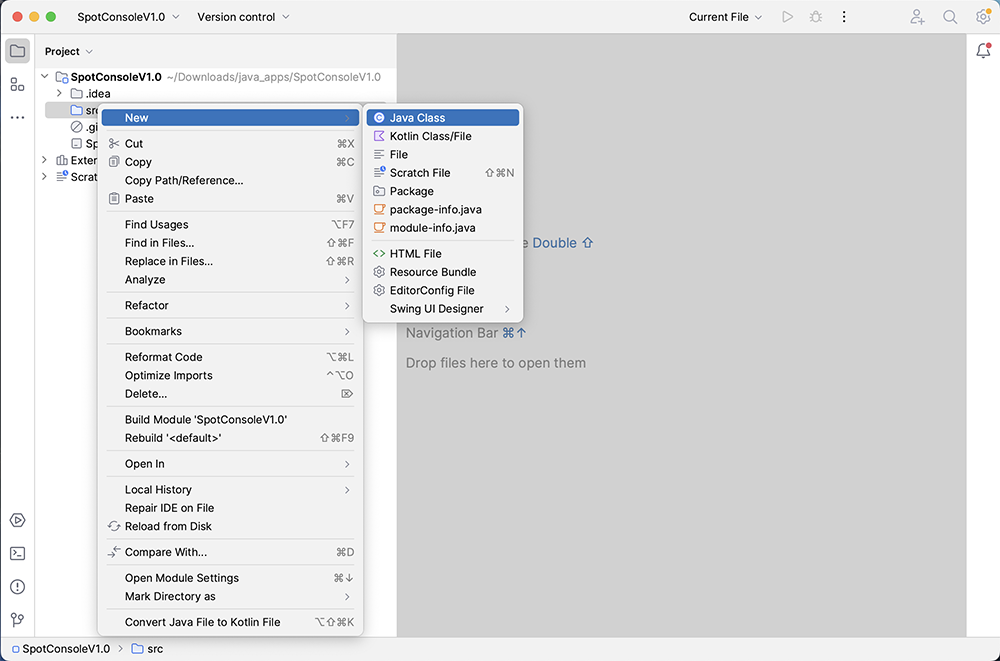This screenshot has height=661, width=1000.
Task: Open IDE settings gear icon
Action: [983, 17]
